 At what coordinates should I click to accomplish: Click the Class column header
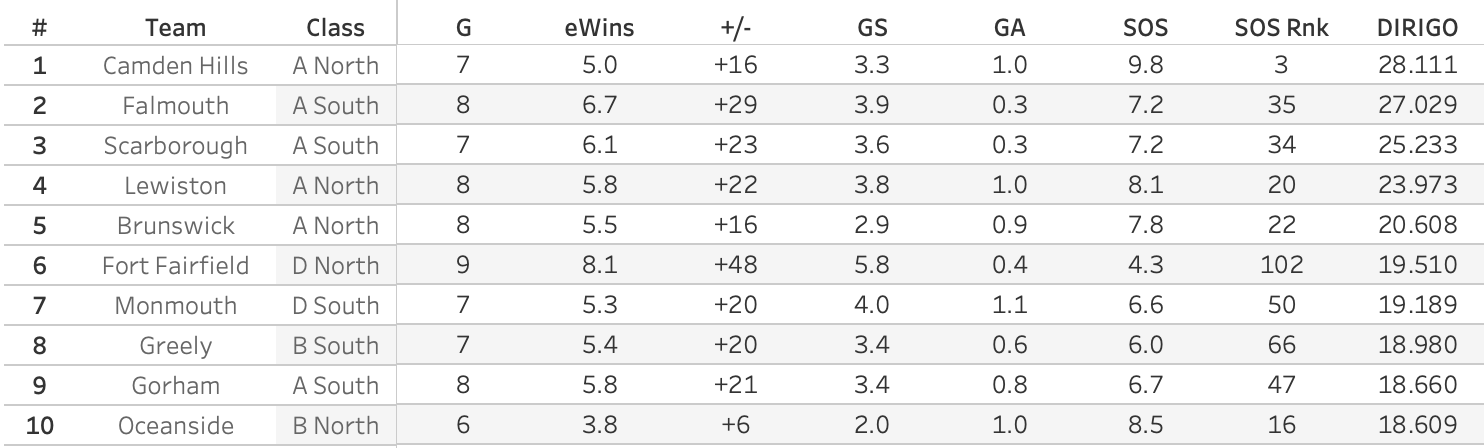(x=335, y=28)
